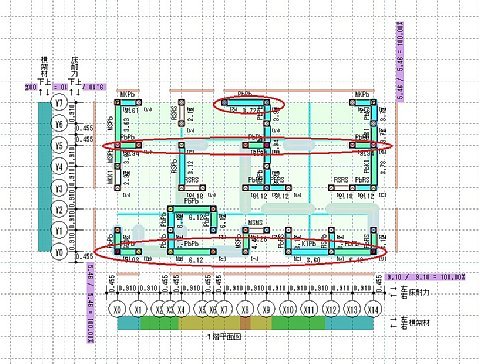Image resolution: width=480 pixels, height=364 pixels.
Task: Select the vertical purple 5.46 ratio label at top right
Action: point(400,62)
